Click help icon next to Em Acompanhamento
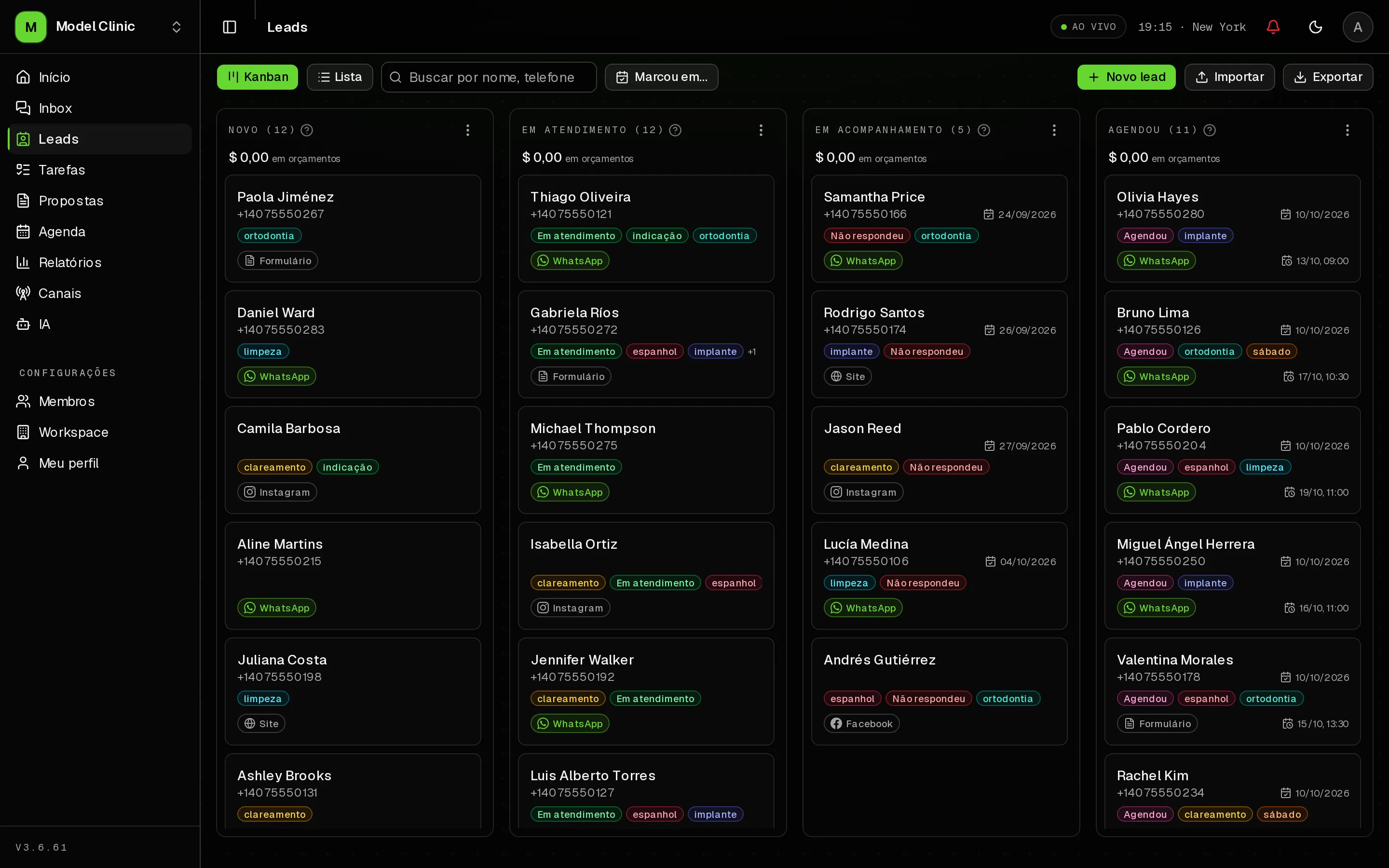Image resolution: width=1389 pixels, height=868 pixels. [984, 130]
